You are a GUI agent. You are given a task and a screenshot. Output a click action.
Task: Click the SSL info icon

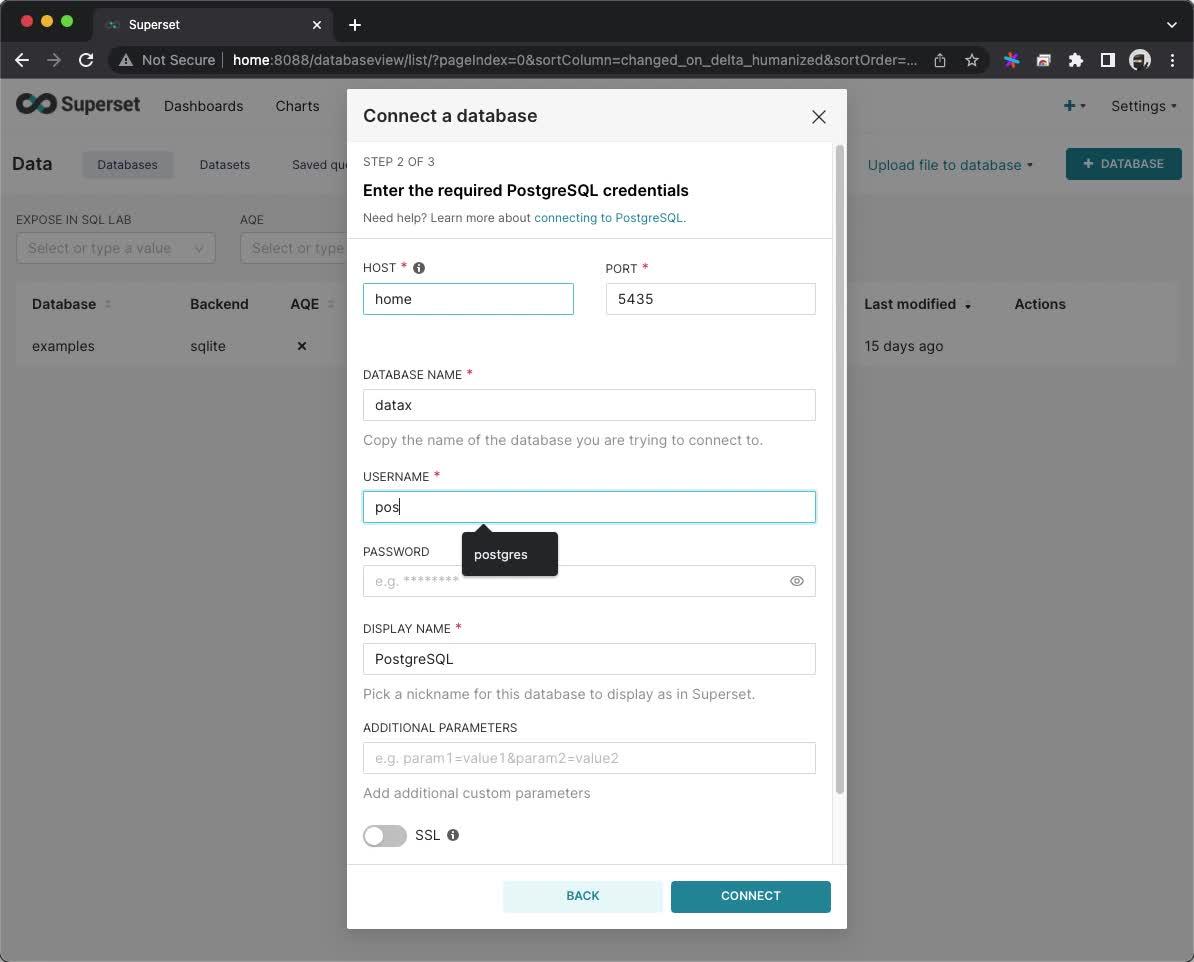pos(453,835)
